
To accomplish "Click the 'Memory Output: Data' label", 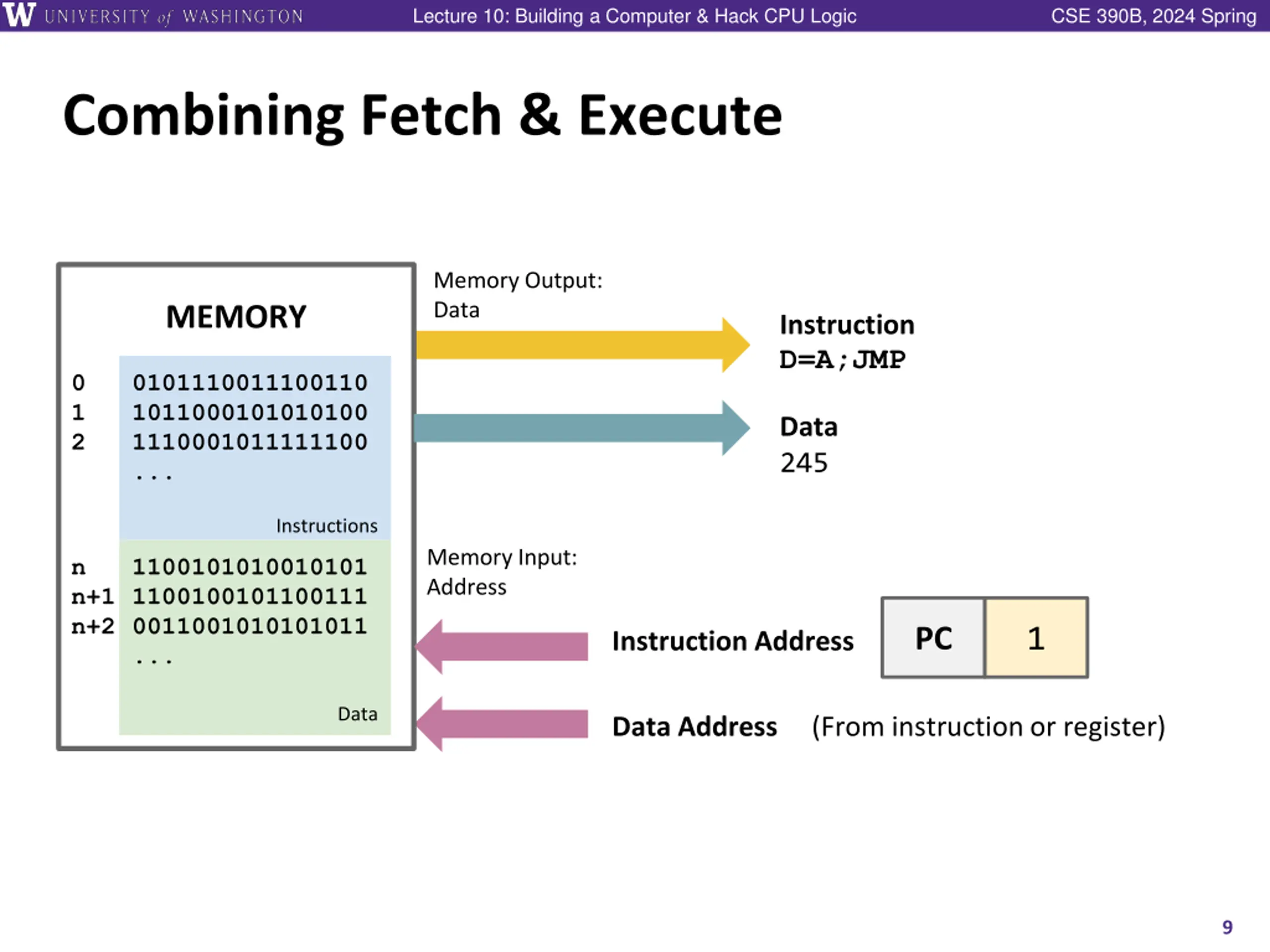I will click(x=518, y=295).
